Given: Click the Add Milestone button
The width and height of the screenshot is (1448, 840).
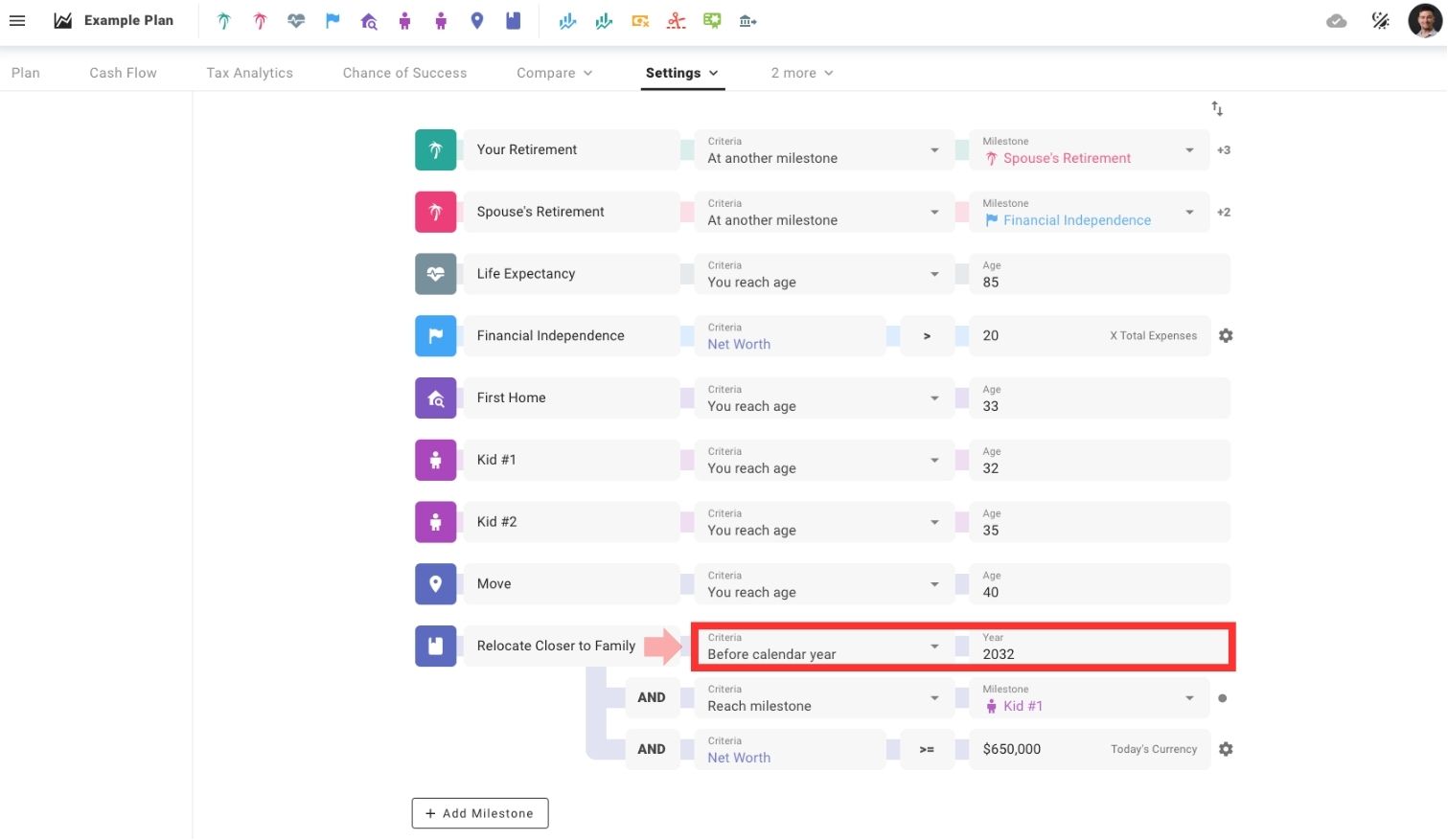Looking at the screenshot, I should point(480,813).
